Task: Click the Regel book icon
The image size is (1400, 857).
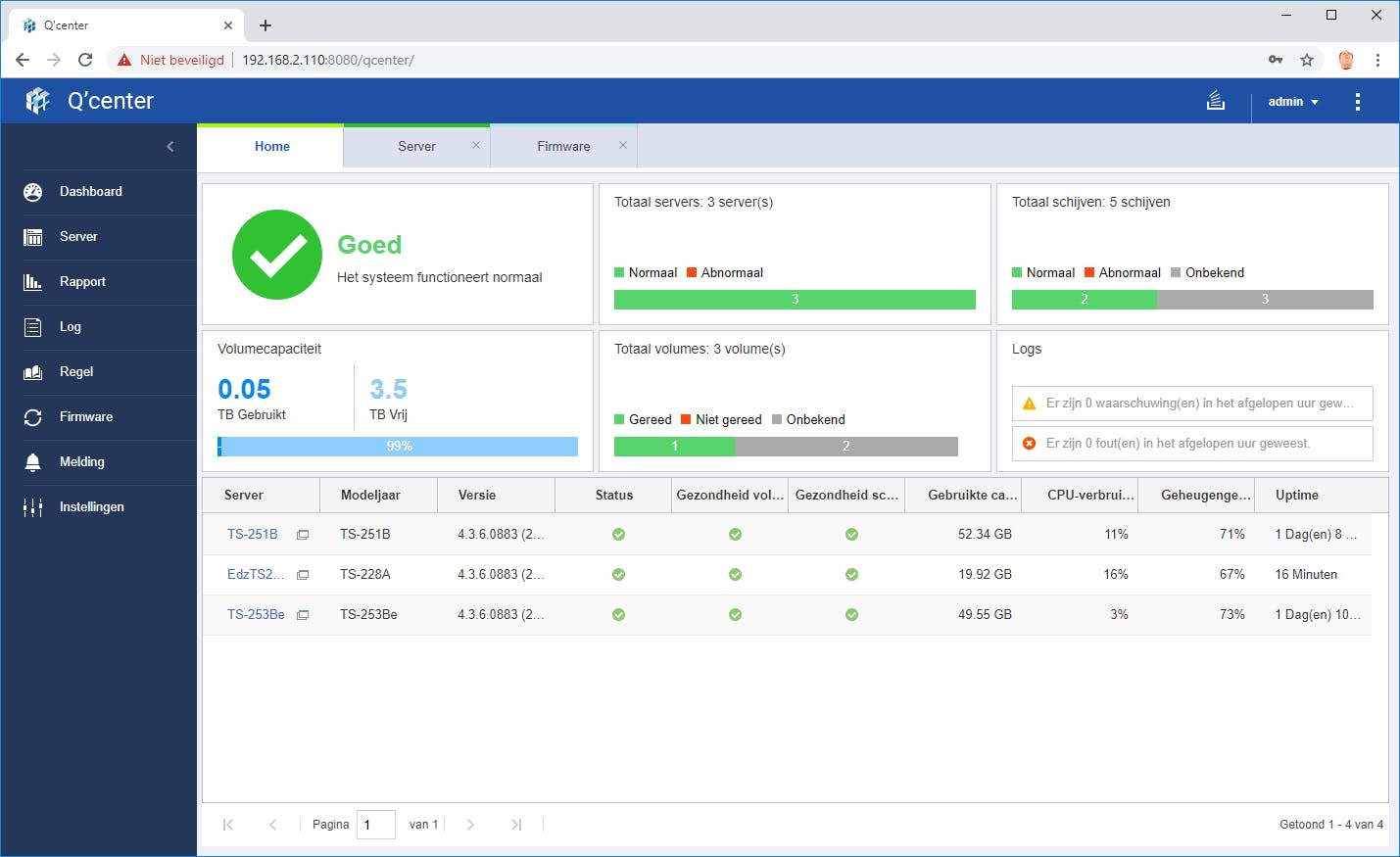Action: [x=32, y=372]
